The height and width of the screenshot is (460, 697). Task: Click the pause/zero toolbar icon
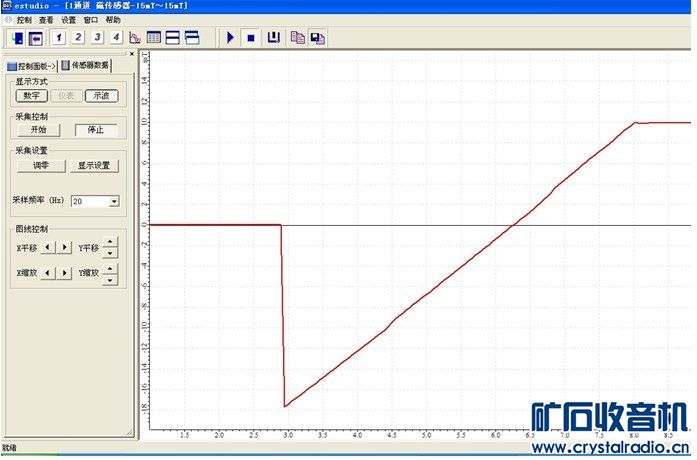click(x=273, y=38)
